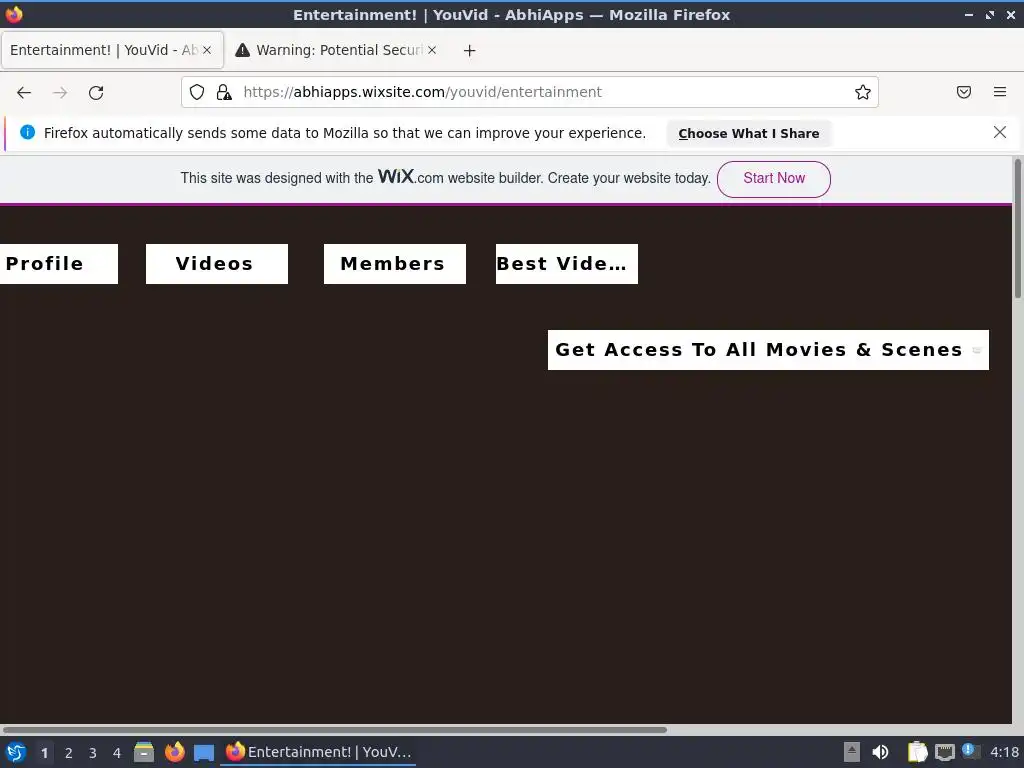Screen dimensions: 1024x768
Task: Open the file manager from taskbar
Action: [x=144, y=752]
